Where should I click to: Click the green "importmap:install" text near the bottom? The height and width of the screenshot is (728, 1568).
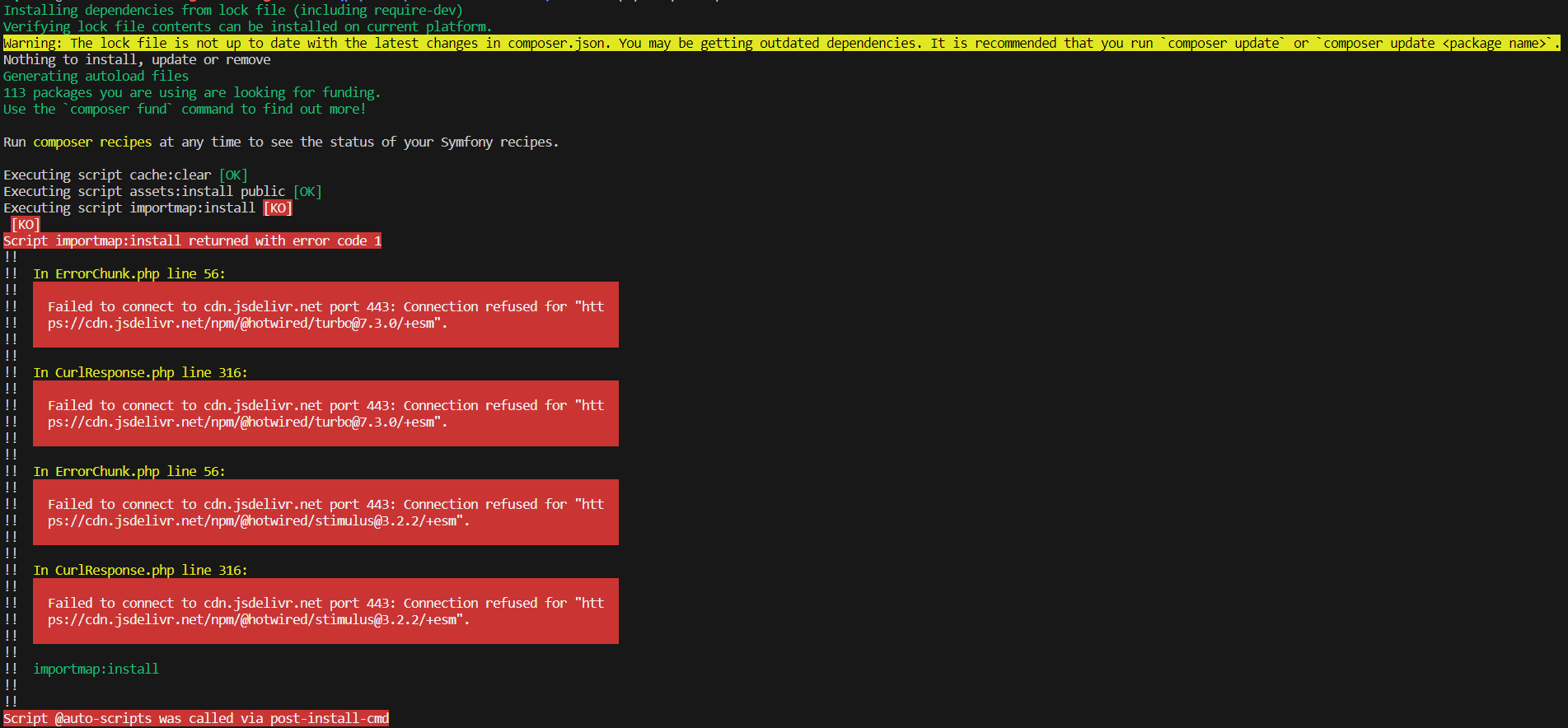click(96, 669)
